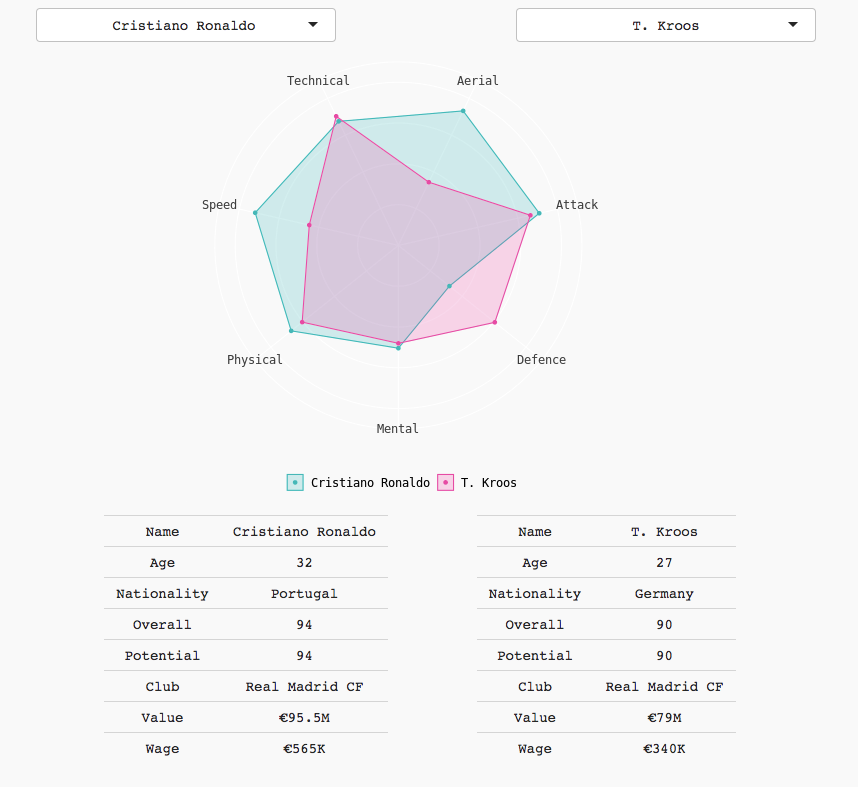Click the teal legend color swatch
Screen dimensions: 858x787
(294, 482)
